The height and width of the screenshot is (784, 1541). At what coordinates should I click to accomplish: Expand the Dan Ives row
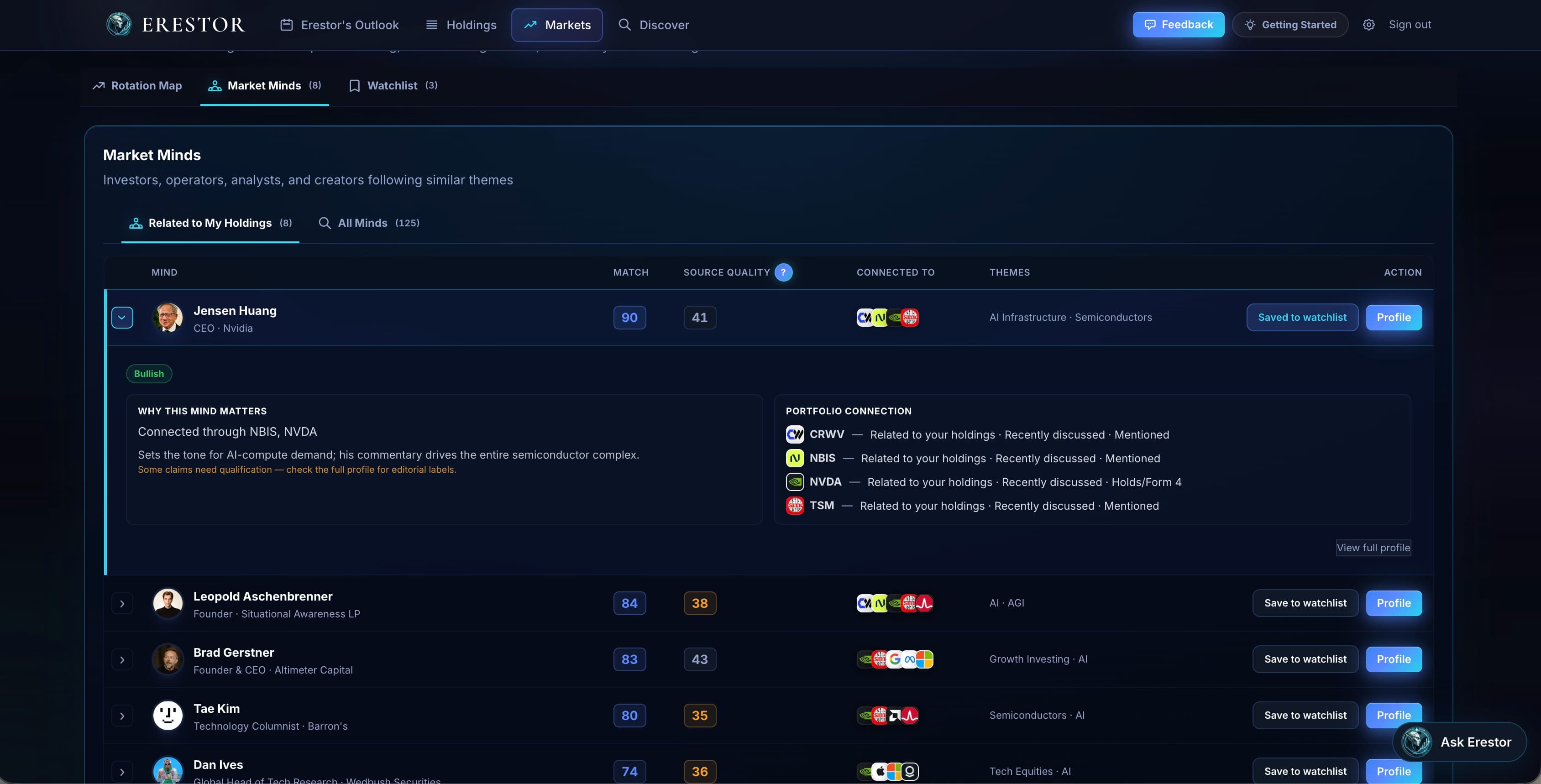(x=122, y=772)
